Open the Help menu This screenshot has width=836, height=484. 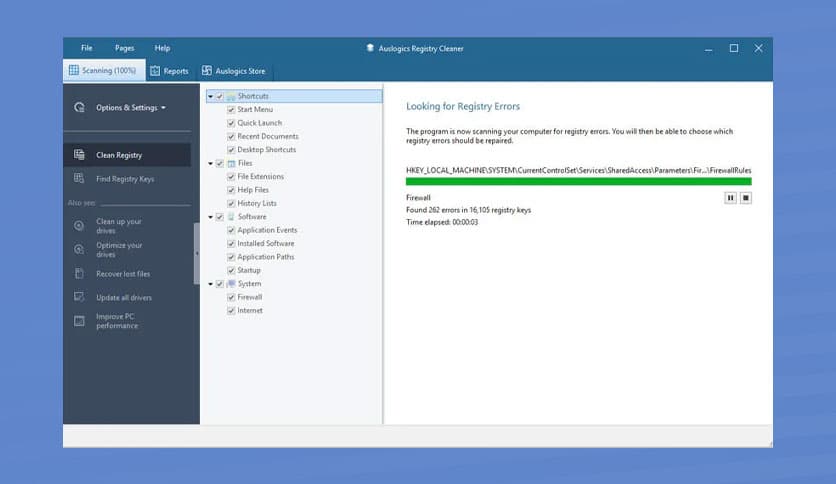click(162, 48)
